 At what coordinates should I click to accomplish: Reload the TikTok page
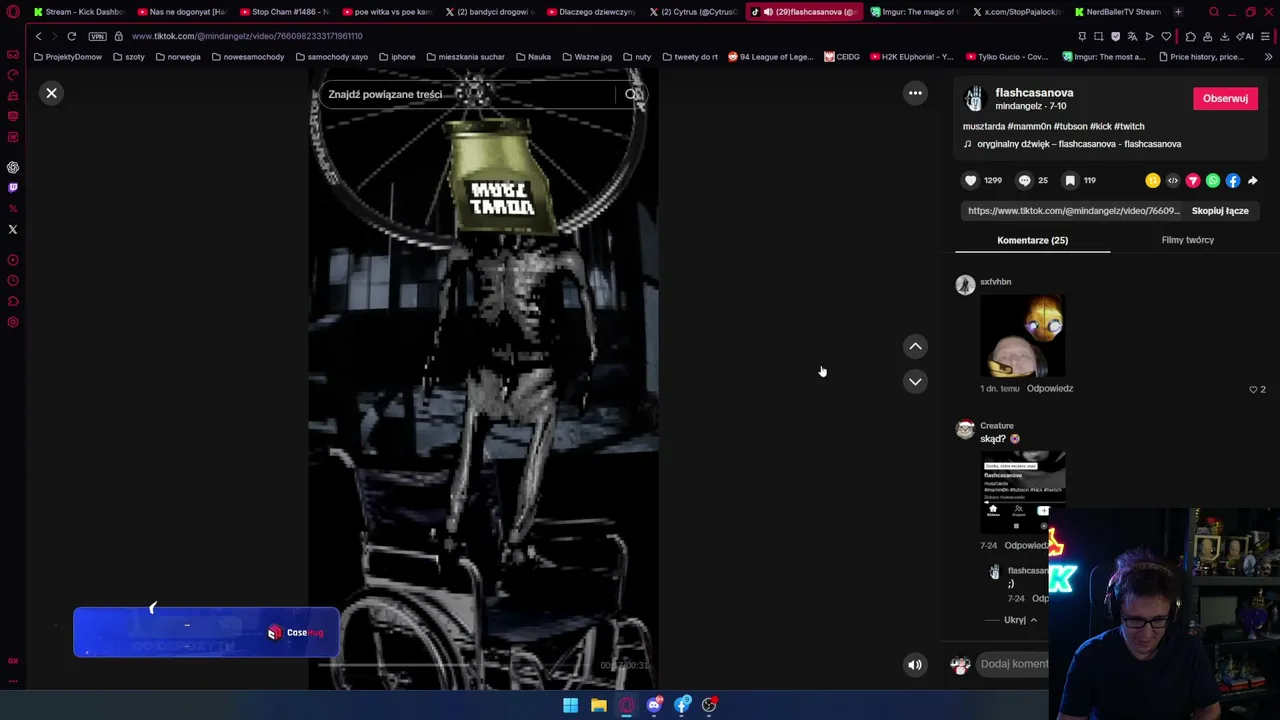click(72, 36)
